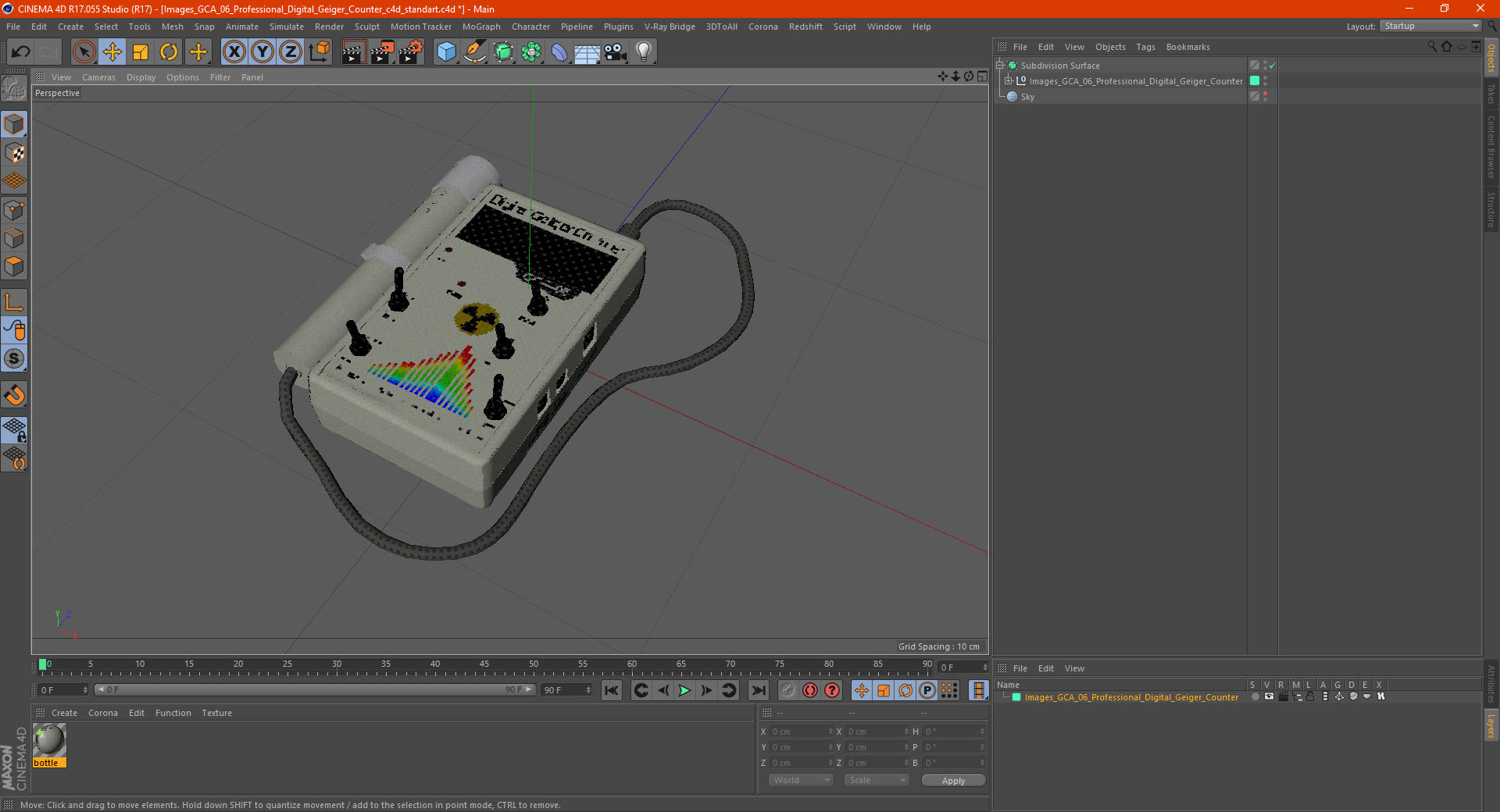This screenshot has width=1500, height=812.
Task: Activate the Move tool in top toolbar
Action: coord(112,52)
